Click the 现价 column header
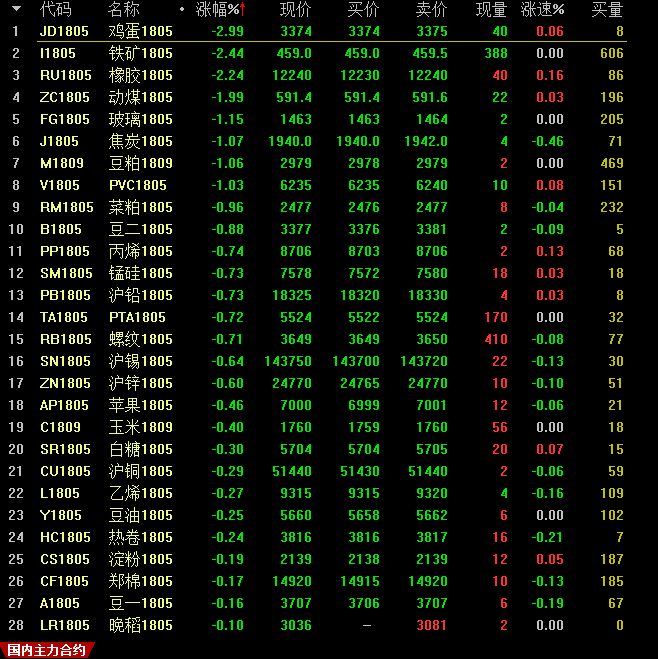The height and width of the screenshot is (659, 658). pyautogui.click(x=295, y=10)
